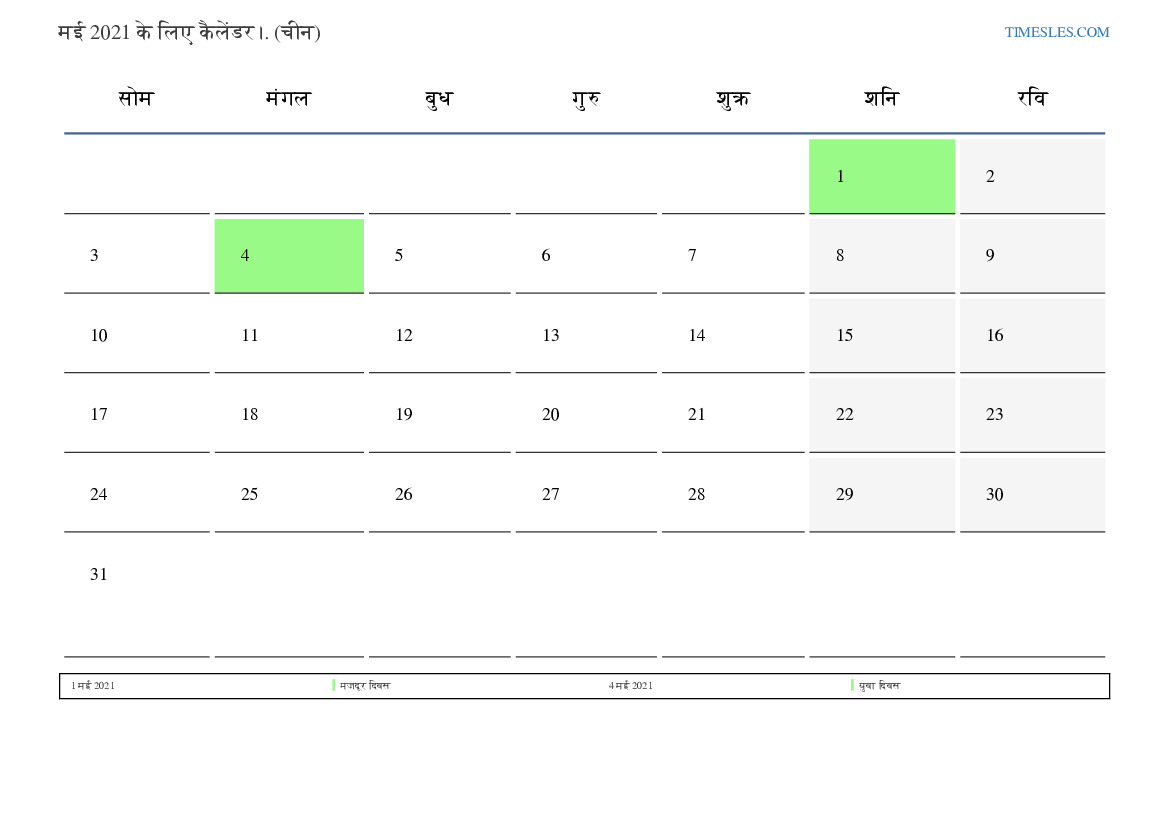Pick date 20 in the Thursday column

point(586,414)
